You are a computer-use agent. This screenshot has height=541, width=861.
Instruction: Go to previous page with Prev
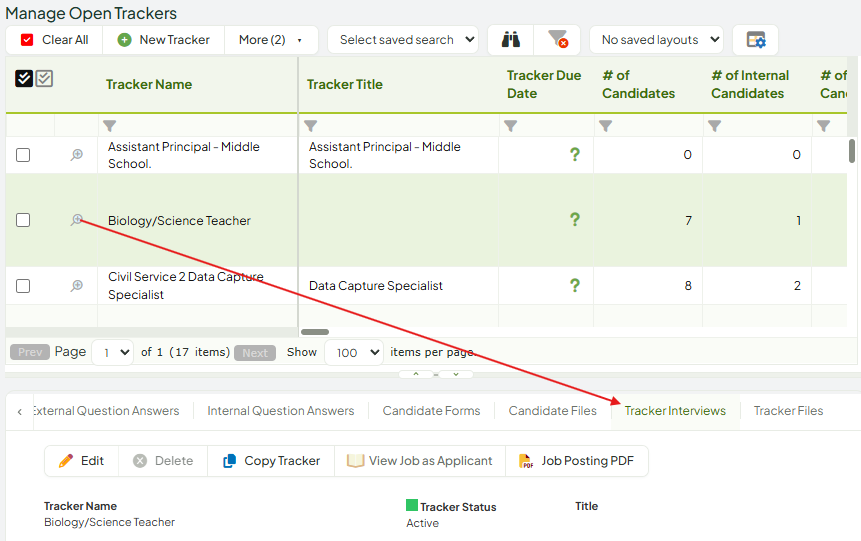coord(30,352)
